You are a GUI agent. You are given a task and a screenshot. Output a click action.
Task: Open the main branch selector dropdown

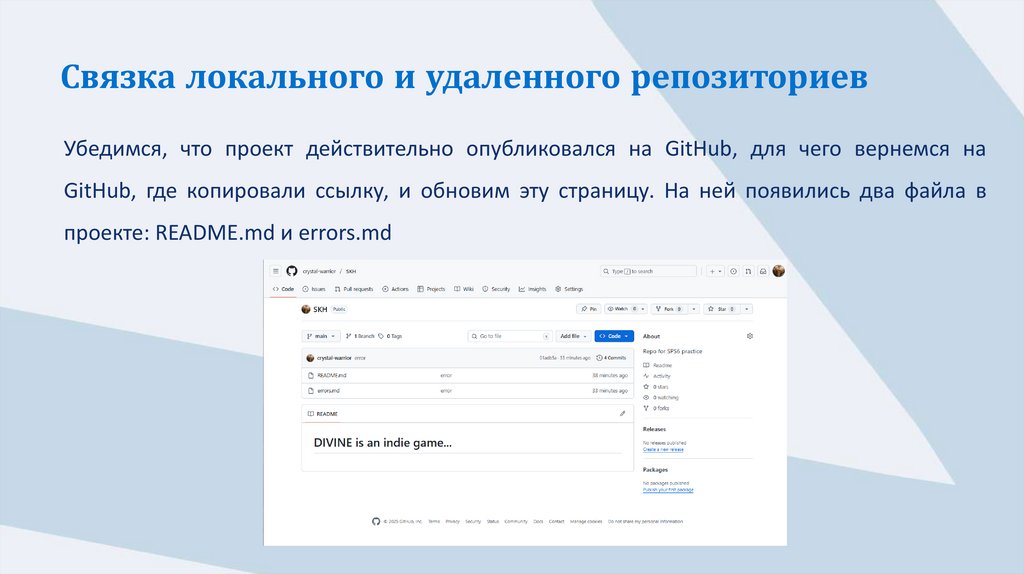pos(321,336)
